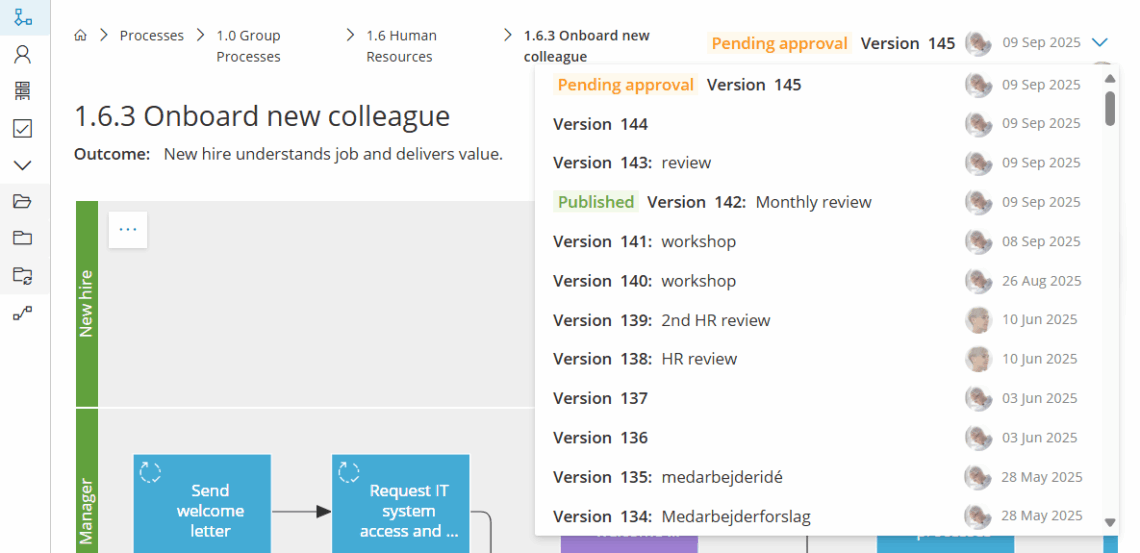Click the person profile icon in sidebar
This screenshot has height=553, width=1140.
pyautogui.click(x=22, y=55)
